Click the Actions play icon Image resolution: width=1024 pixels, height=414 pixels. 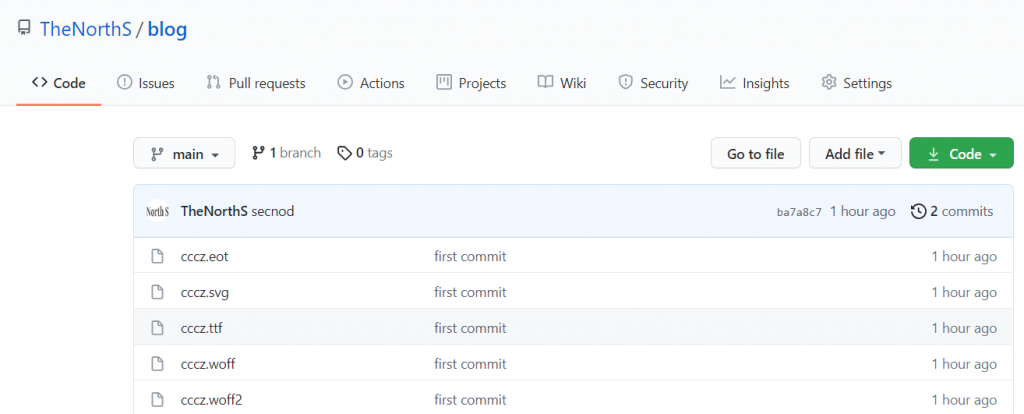[345, 82]
